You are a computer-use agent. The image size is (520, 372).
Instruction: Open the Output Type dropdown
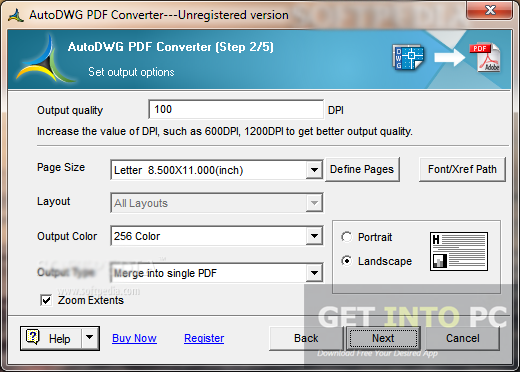click(x=314, y=273)
